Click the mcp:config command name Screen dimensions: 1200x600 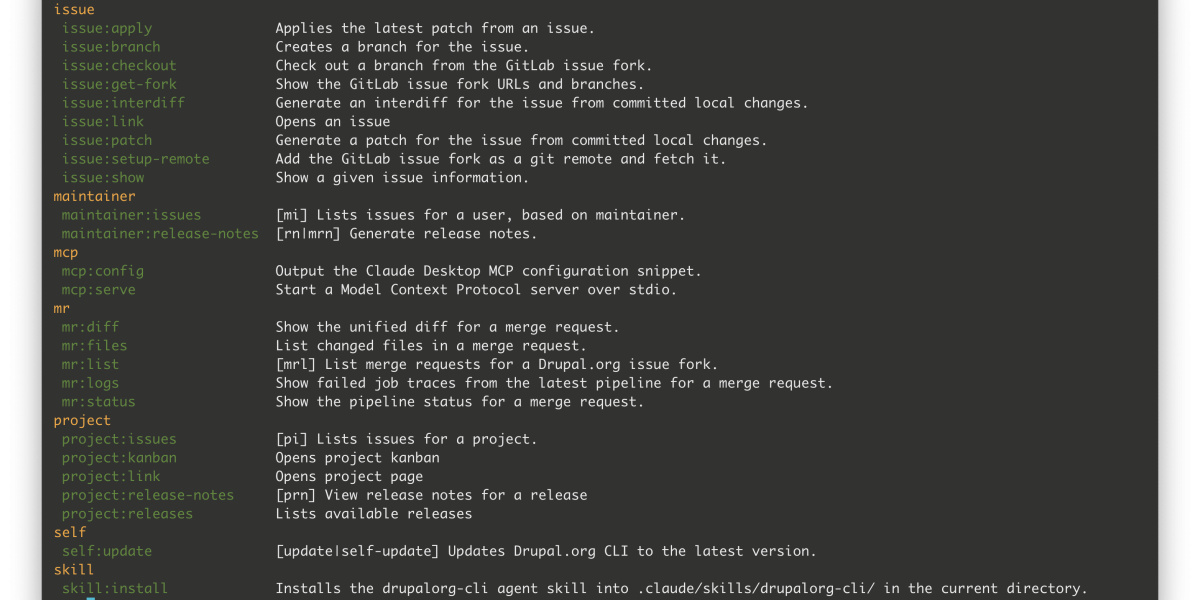pyautogui.click(x=102, y=271)
